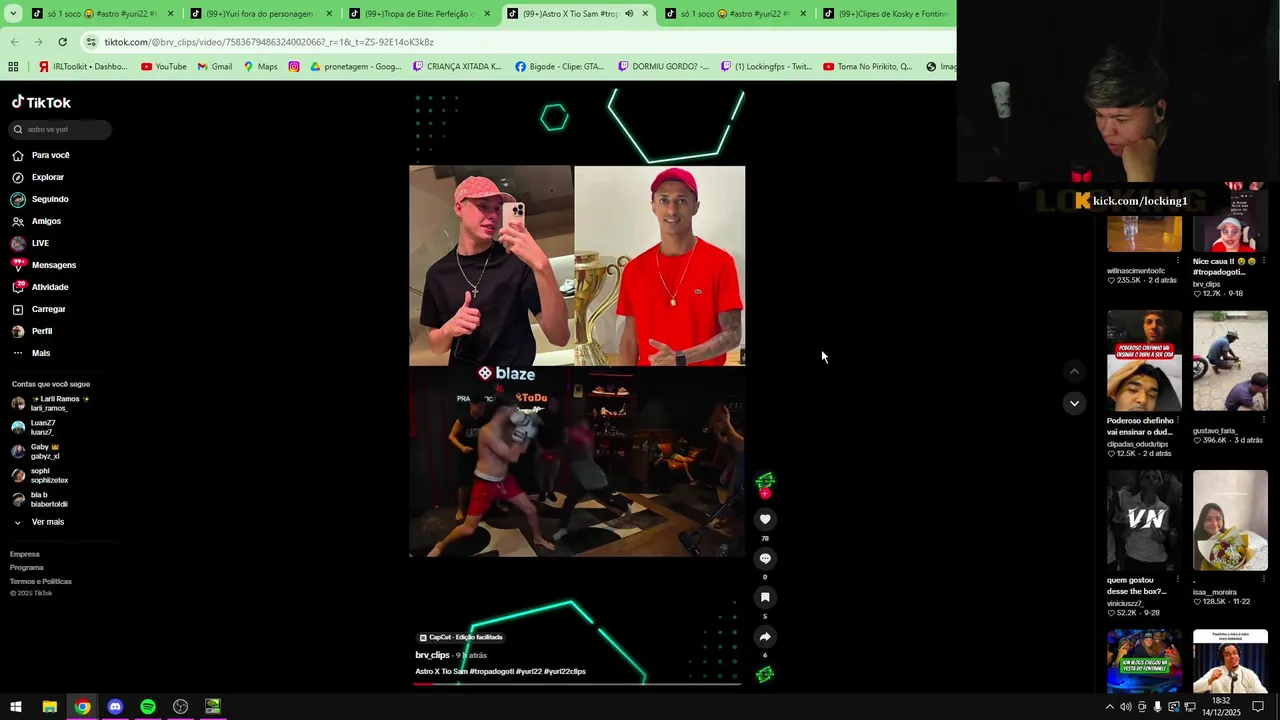Switch to Clipes de Kosky e Fontin tab
Screen dimensions: 1280x720
pyautogui.click(x=885, y=14)
